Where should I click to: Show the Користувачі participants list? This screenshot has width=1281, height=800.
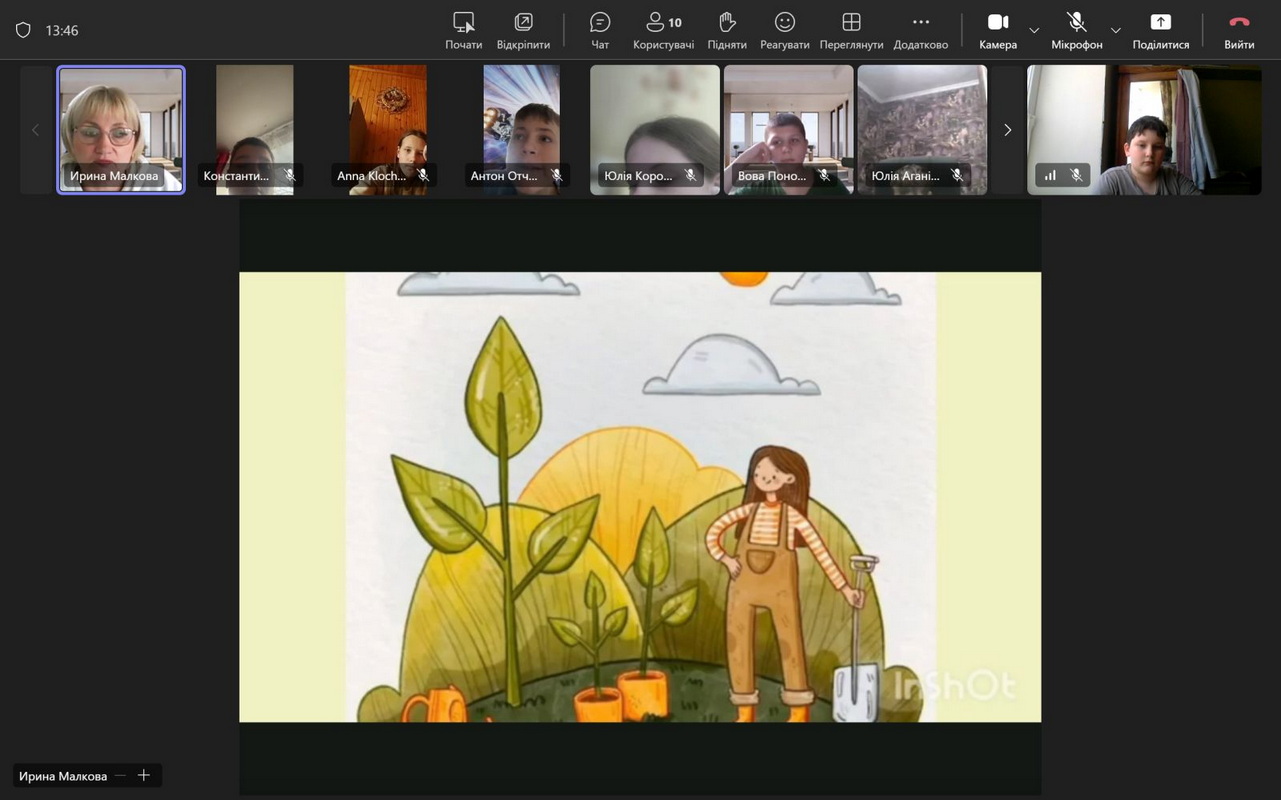(x=663, y=30)
